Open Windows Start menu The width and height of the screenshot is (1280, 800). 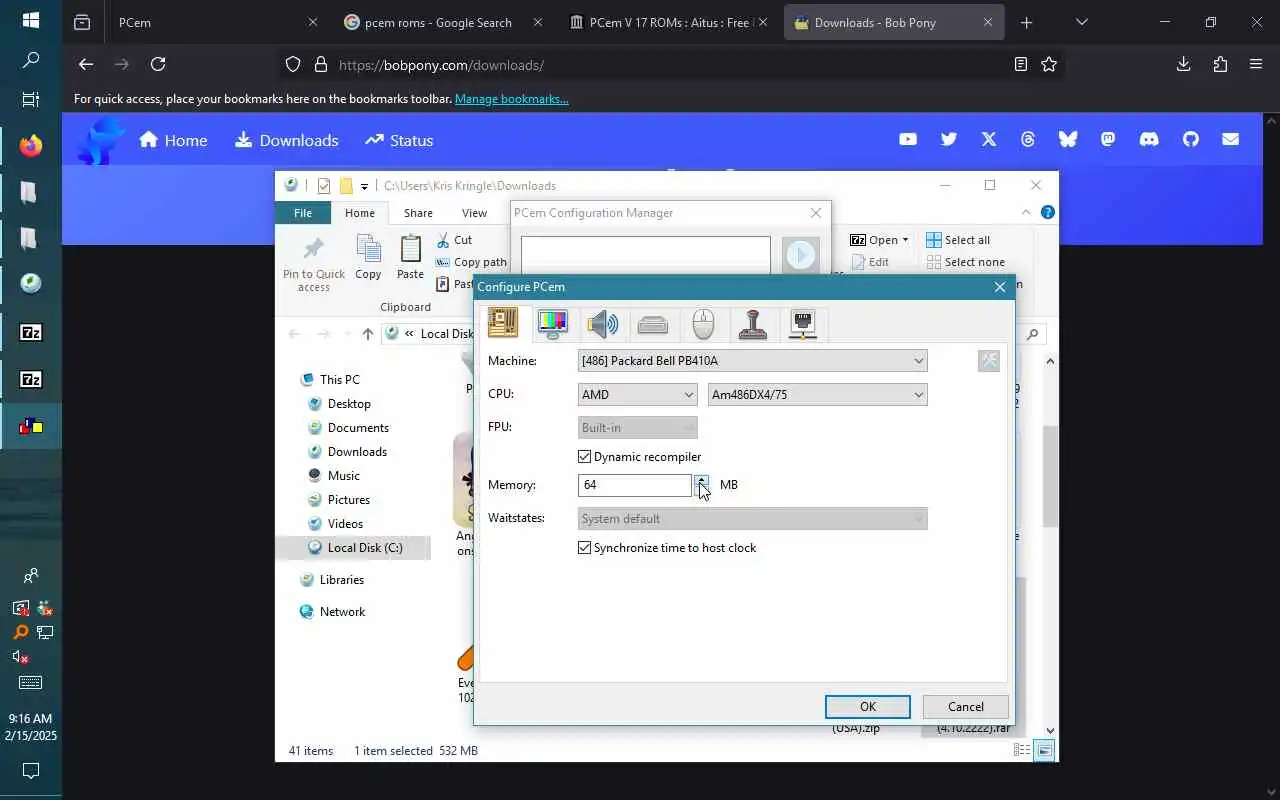click(x=31, y=20)
